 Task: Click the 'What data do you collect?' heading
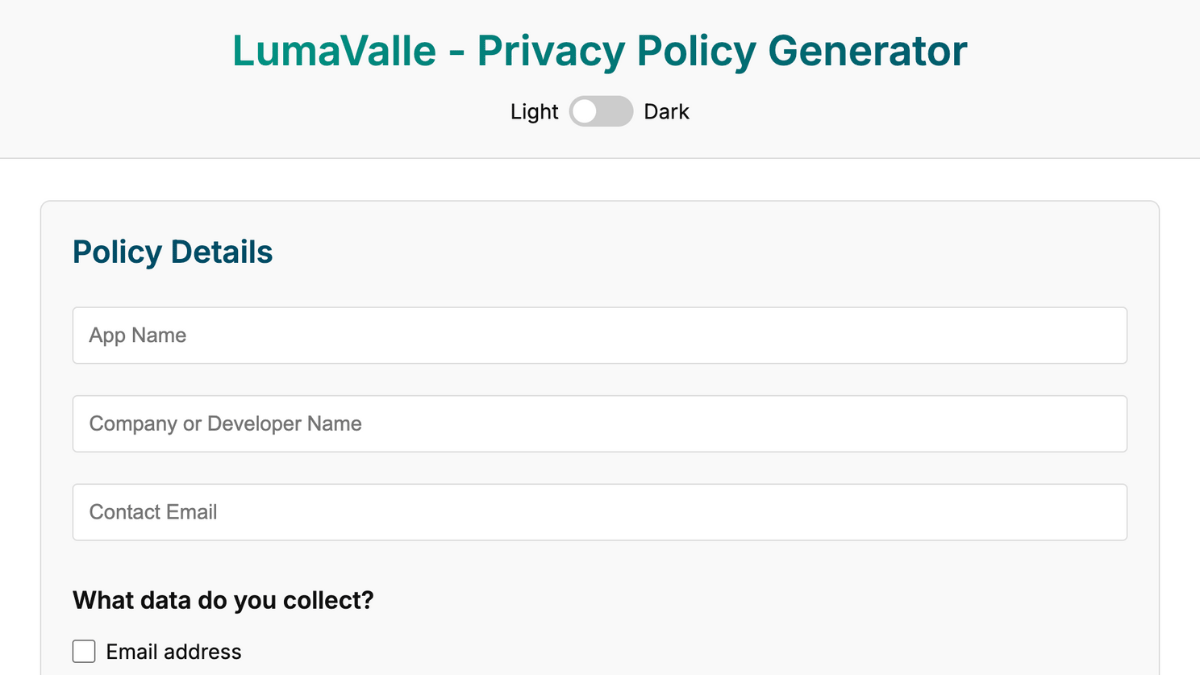pos(223,600)
